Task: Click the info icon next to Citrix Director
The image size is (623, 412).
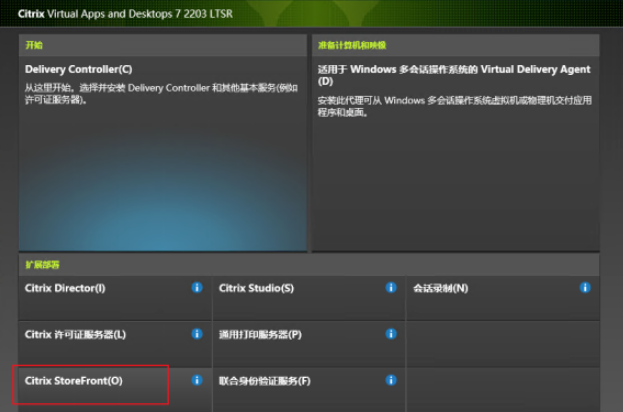Action: tap(197, 288)
